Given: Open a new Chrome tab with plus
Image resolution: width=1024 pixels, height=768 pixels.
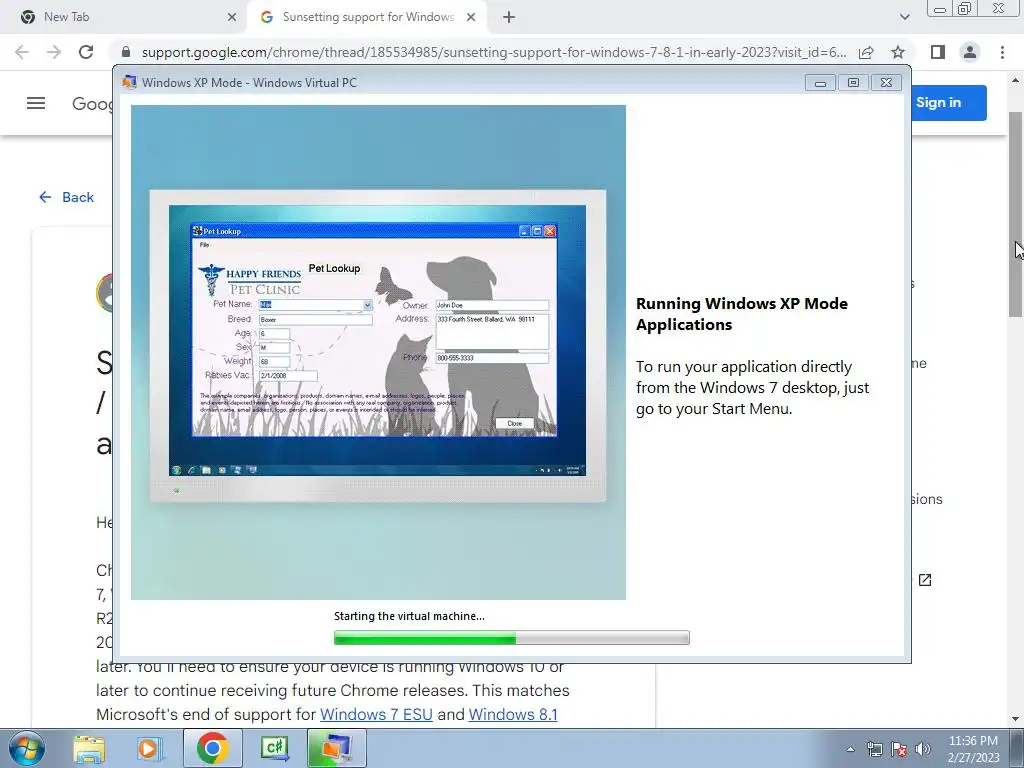Looking at the screenshot, I should click(x=509, y=17).
